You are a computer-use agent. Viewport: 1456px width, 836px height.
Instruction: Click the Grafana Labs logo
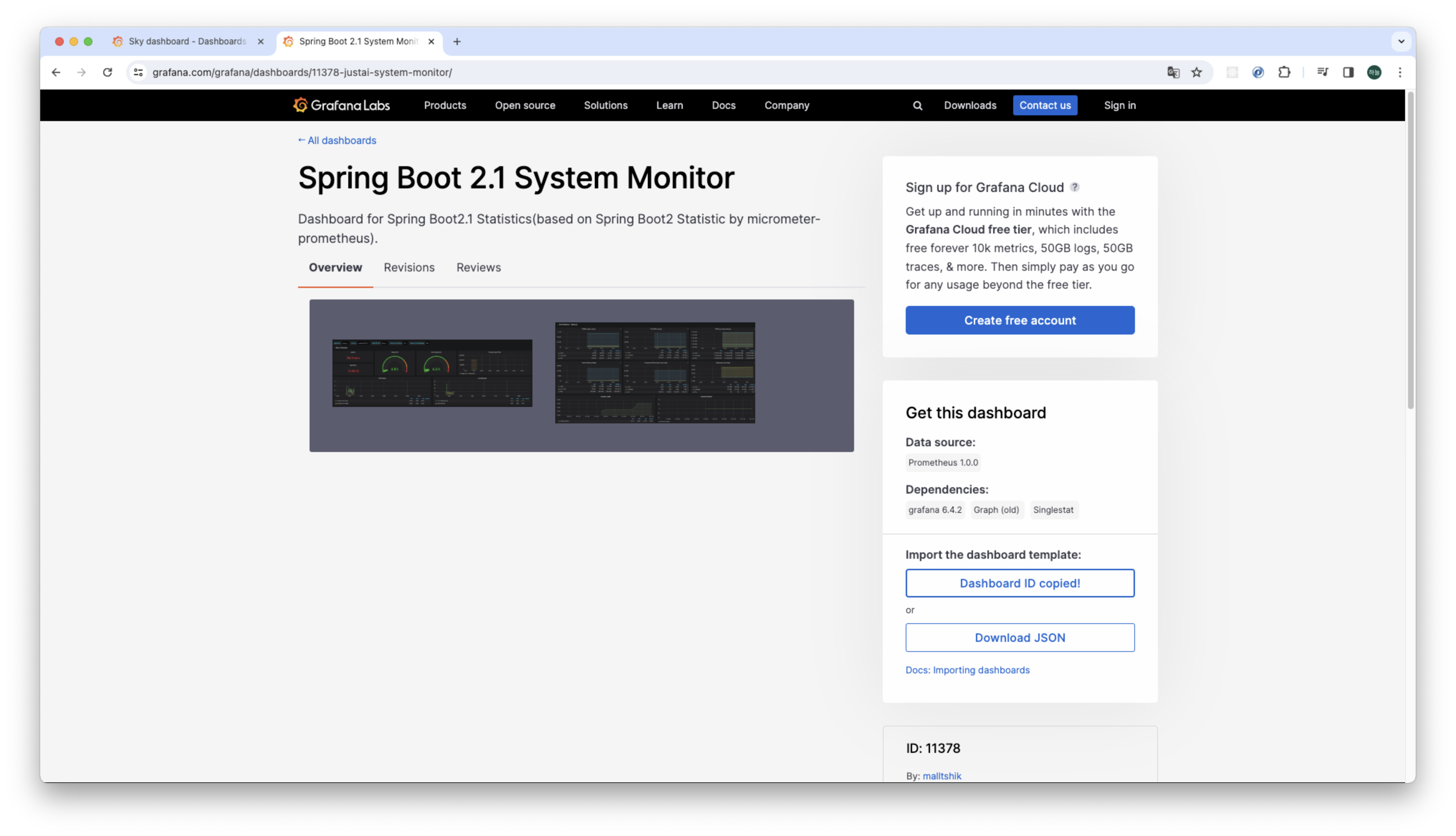341,105
